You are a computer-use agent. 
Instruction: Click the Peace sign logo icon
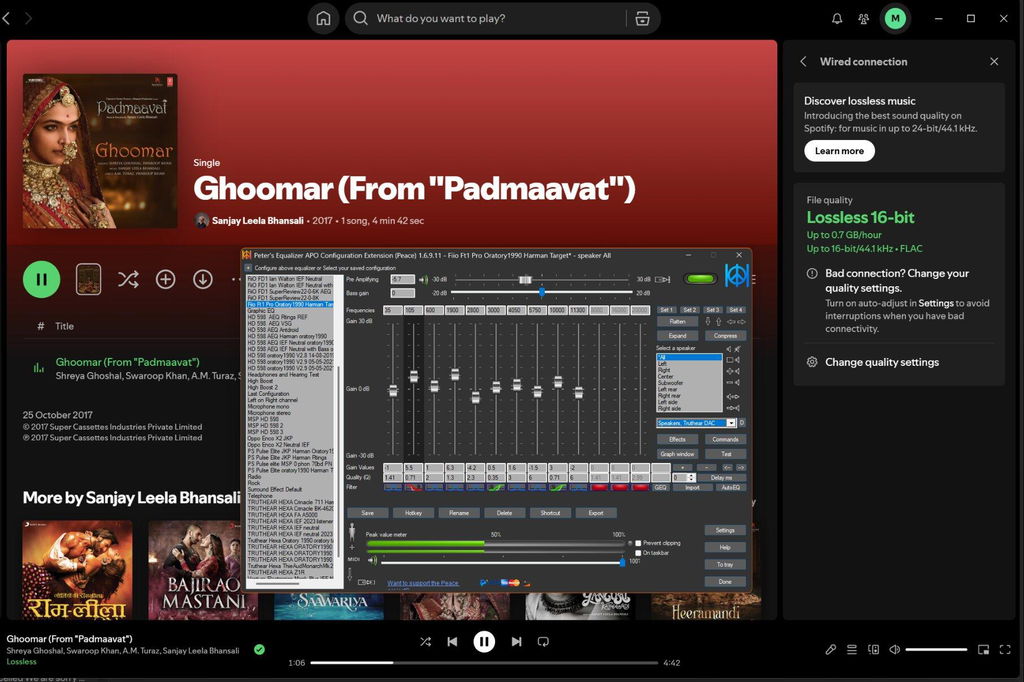(737, 276)
